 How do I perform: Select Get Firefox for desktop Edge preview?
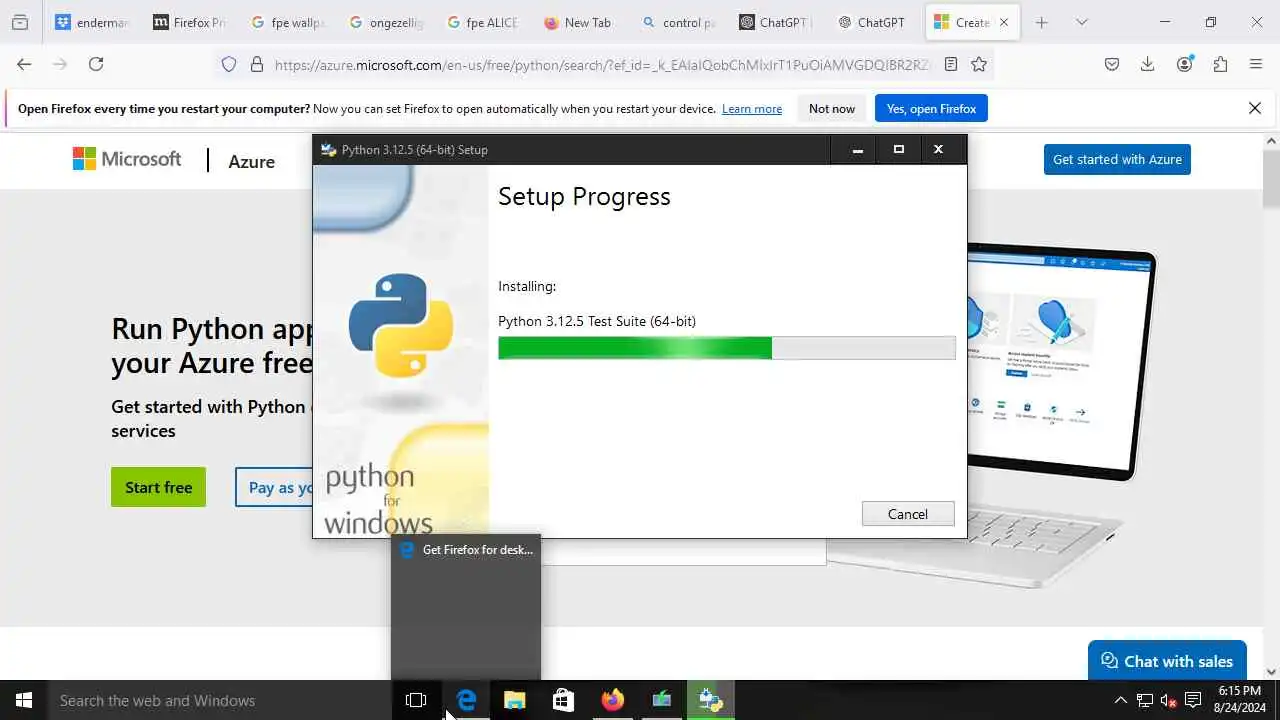pyautogui.click(x=466, y=607)
